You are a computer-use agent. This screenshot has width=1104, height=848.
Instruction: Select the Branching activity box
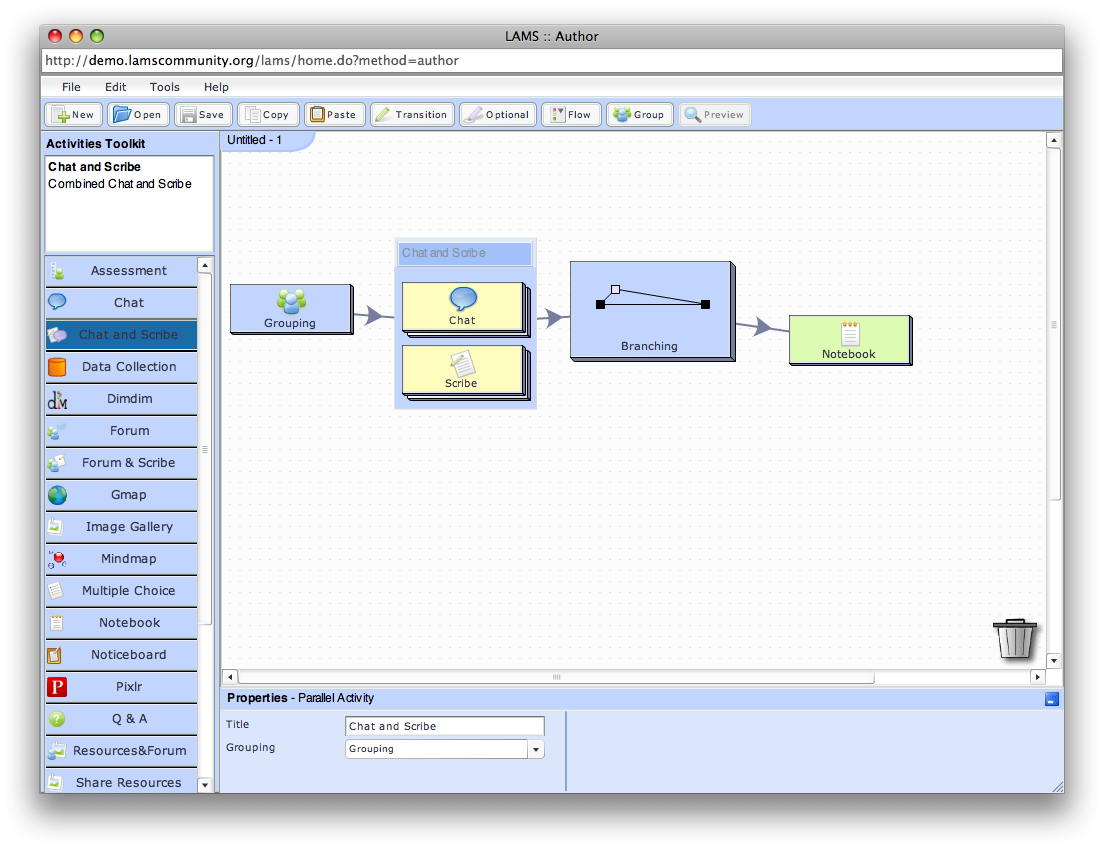coord(650,310)
